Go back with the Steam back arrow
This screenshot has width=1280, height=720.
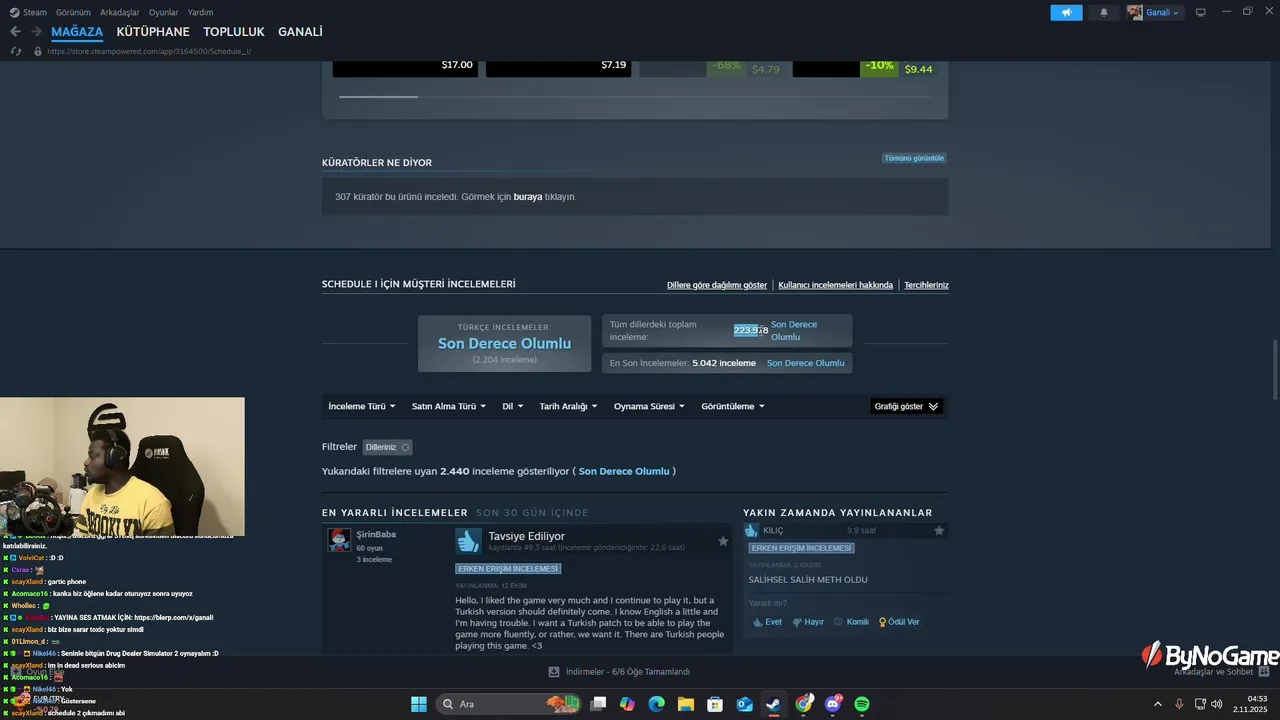click(x=15, y=32)
